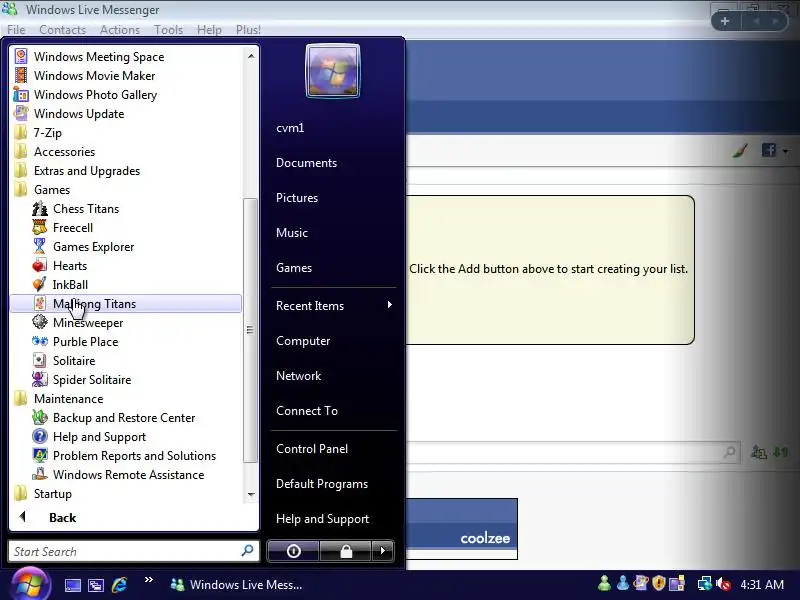Open Help and Support under Maintenance
Image resolution: width=800 pixels, height=600 pixels.
pos(99,437)
